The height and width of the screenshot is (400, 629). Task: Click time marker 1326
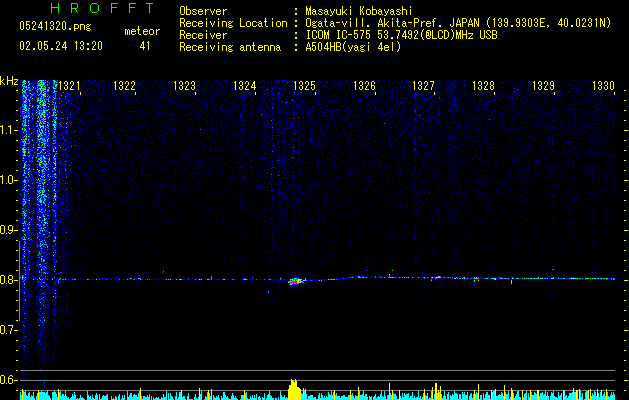point(364,86)
